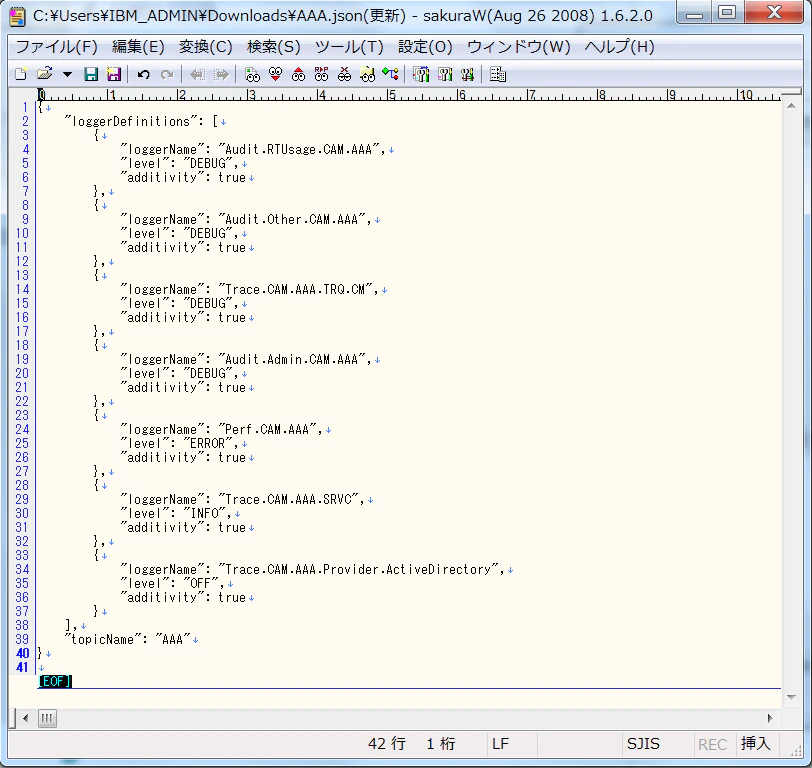
Task: Click the "level": "ERROR" line
Action: click(179, 443)
